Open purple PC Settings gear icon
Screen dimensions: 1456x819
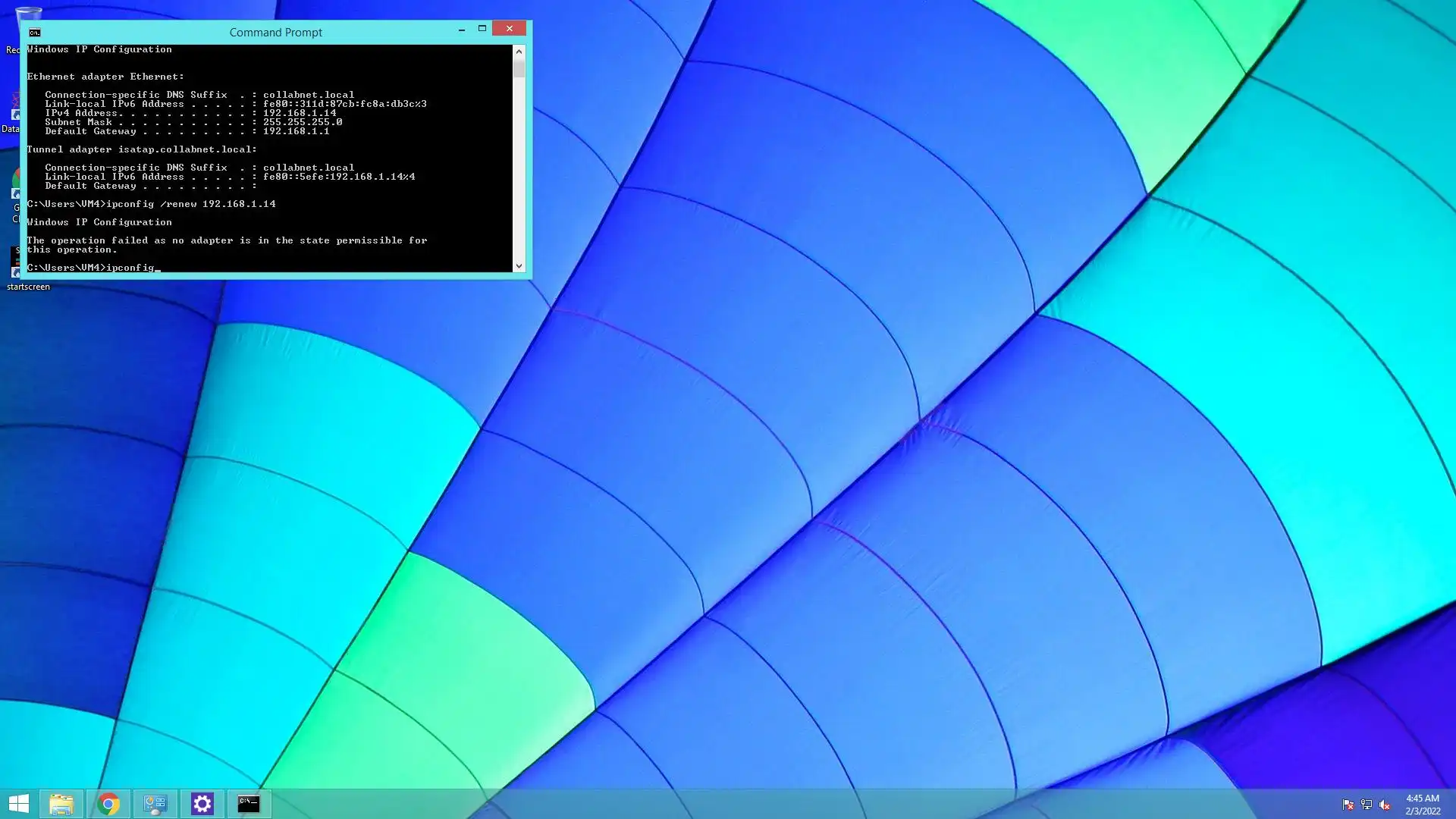coord(202,804)
